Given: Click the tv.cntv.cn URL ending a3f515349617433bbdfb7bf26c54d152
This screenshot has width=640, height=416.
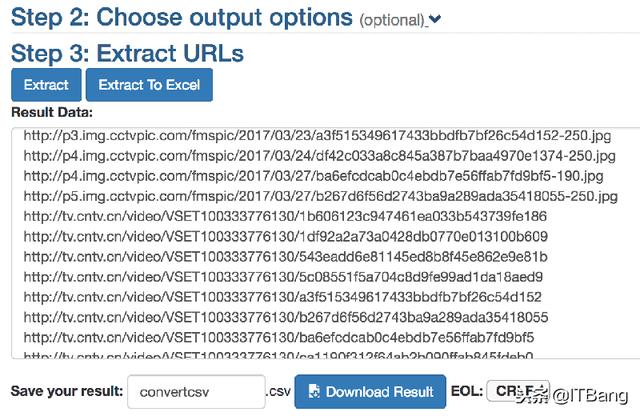Looking at the screenshot, I should click(x=282, y=297).
